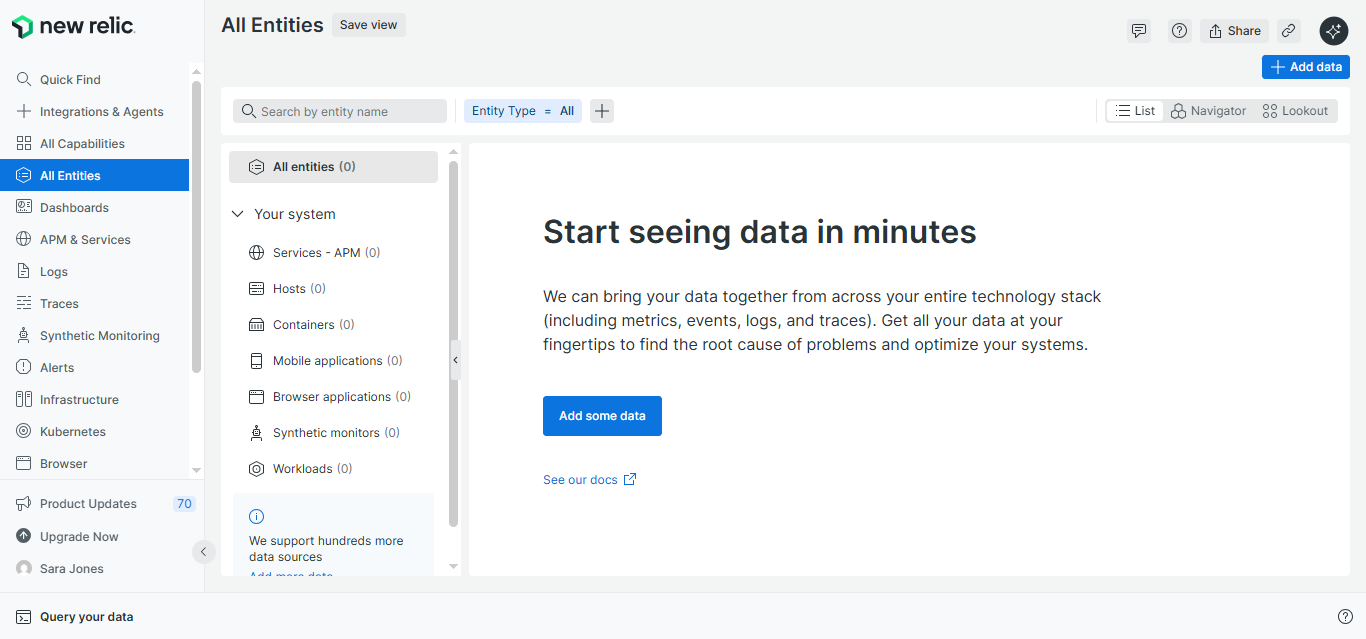Select Services - APM (0)

pos(333,253)
